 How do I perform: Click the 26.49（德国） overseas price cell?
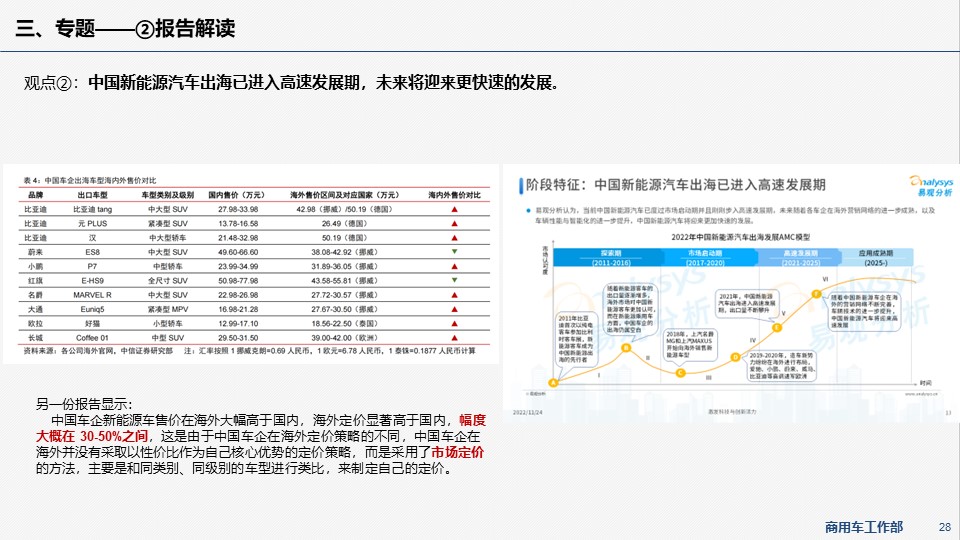tap(344, 223)
